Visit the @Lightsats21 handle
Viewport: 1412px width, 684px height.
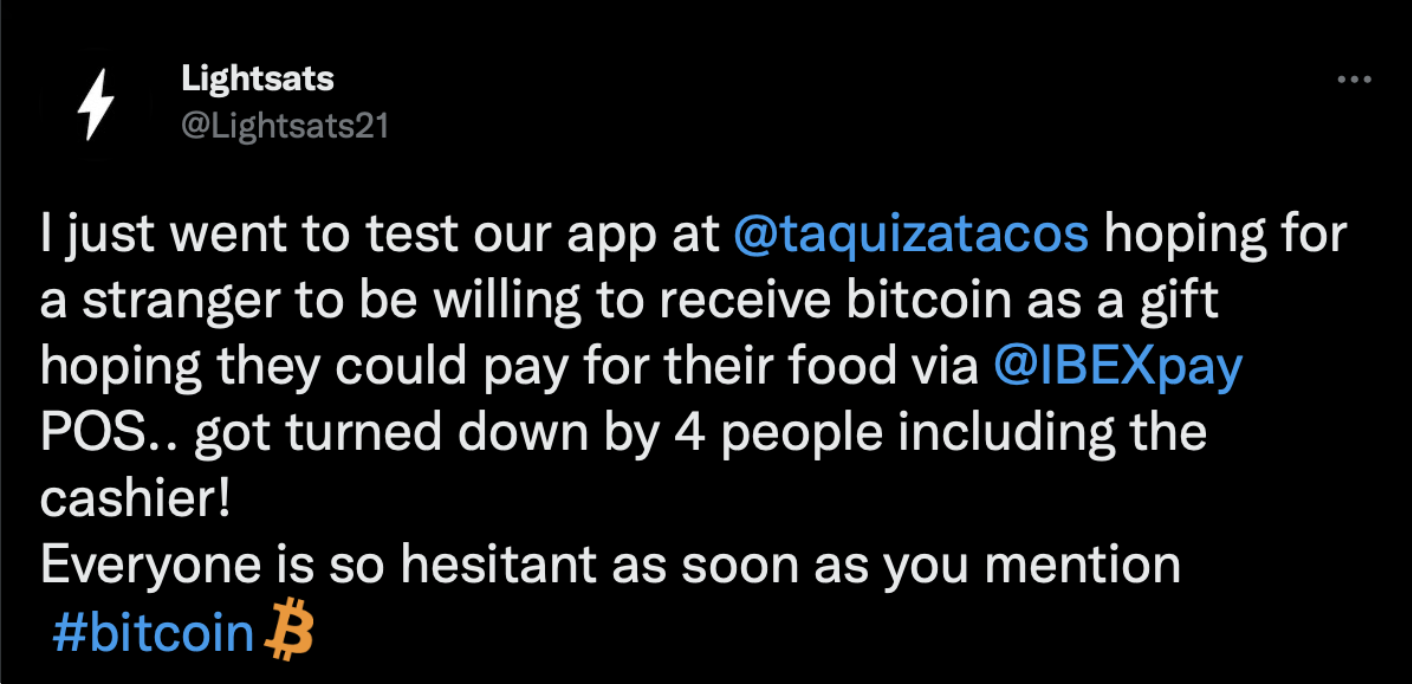pos(284,126)
